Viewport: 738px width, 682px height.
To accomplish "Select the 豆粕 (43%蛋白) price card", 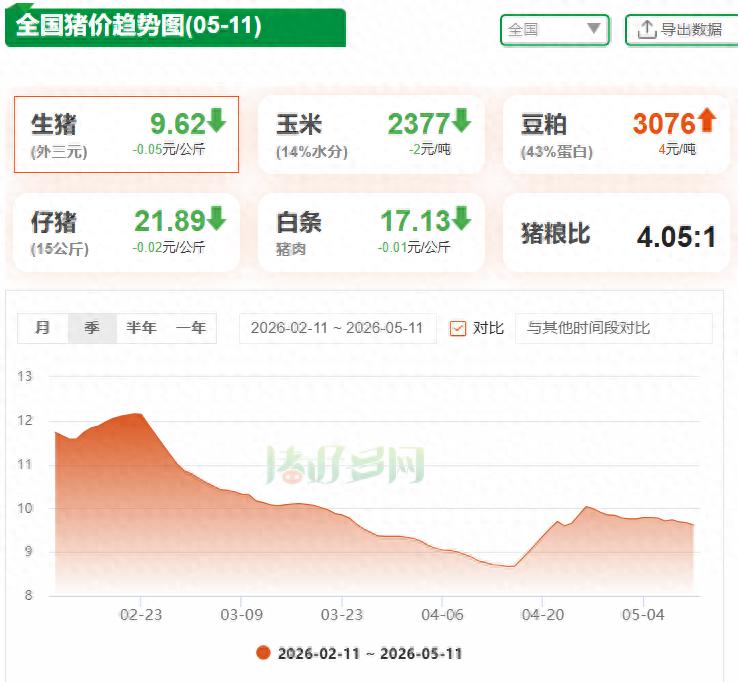I will 616,135.
